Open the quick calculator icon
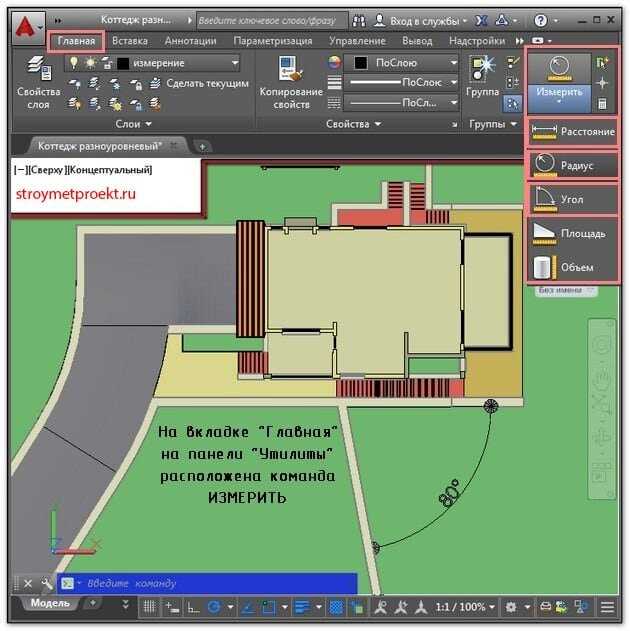630x631 pixels. coord(602,104)
